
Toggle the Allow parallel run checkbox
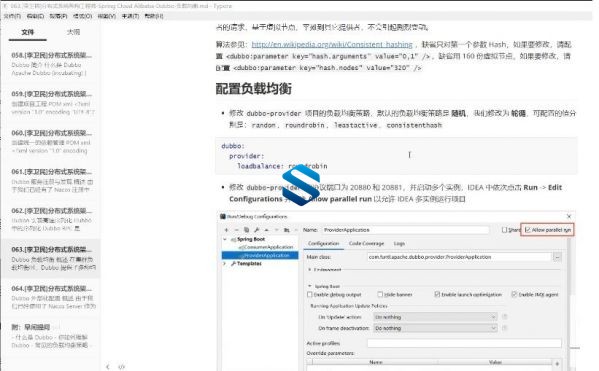[x=528, y=230]
